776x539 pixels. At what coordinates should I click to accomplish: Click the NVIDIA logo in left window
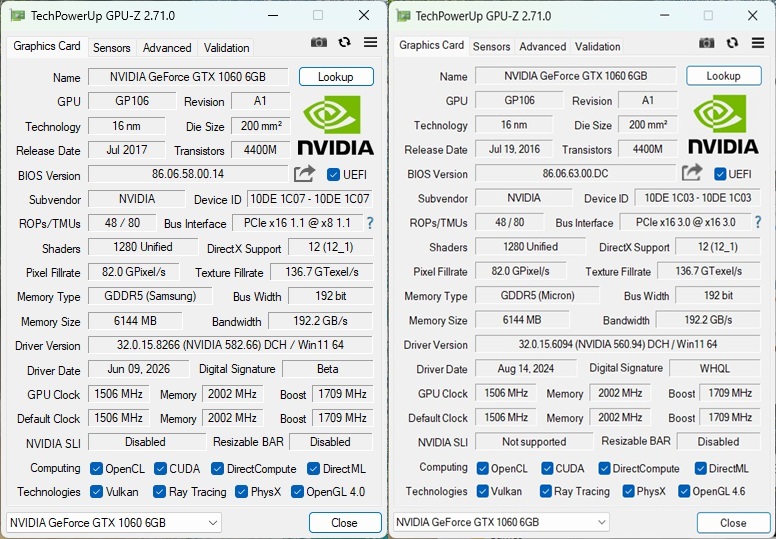coord(335,125)
